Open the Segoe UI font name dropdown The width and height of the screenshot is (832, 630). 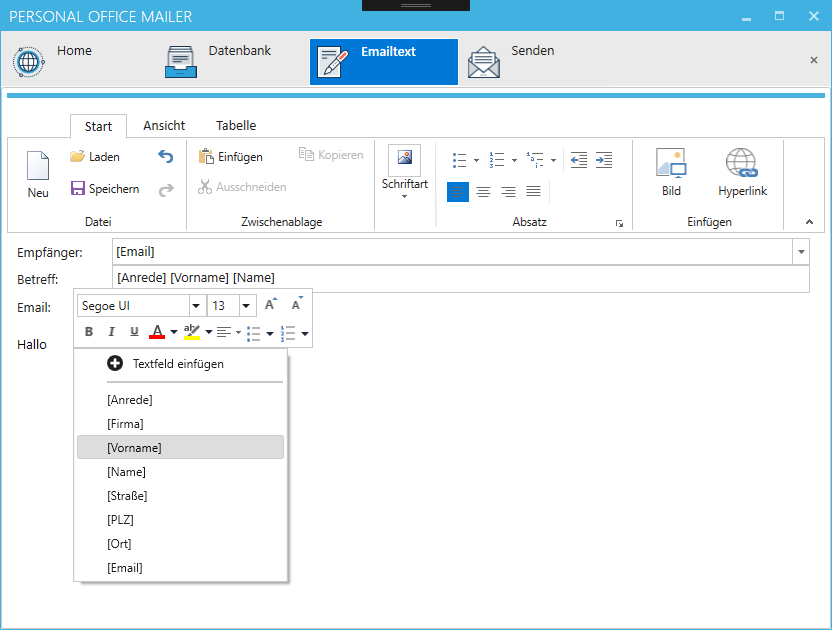pyautogui.click(x=196, y=306)
